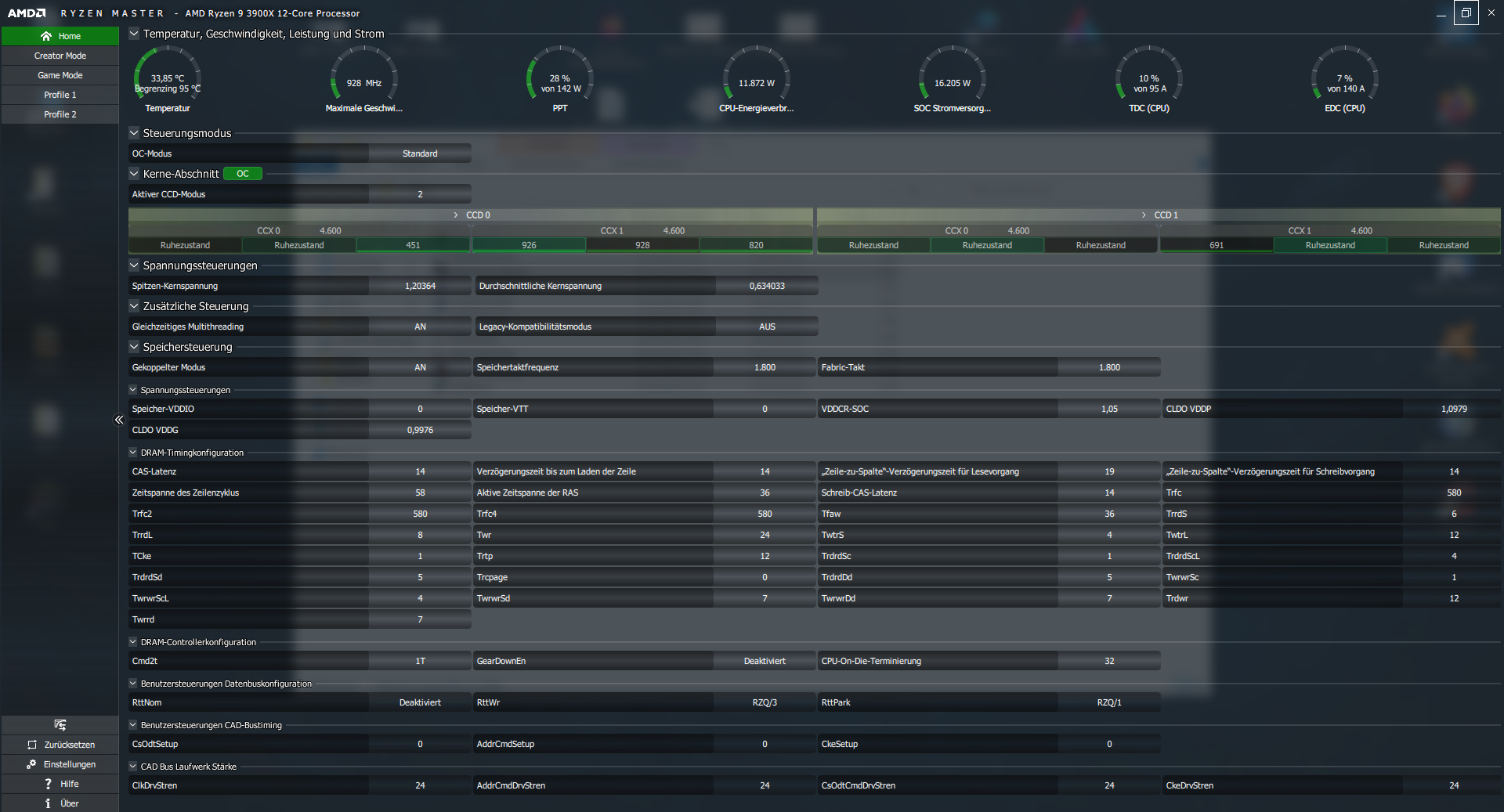Toggle Gleichzeitiges Multithreading AN value
This screenshot has height=812, width=1504.
pos(420,327)
